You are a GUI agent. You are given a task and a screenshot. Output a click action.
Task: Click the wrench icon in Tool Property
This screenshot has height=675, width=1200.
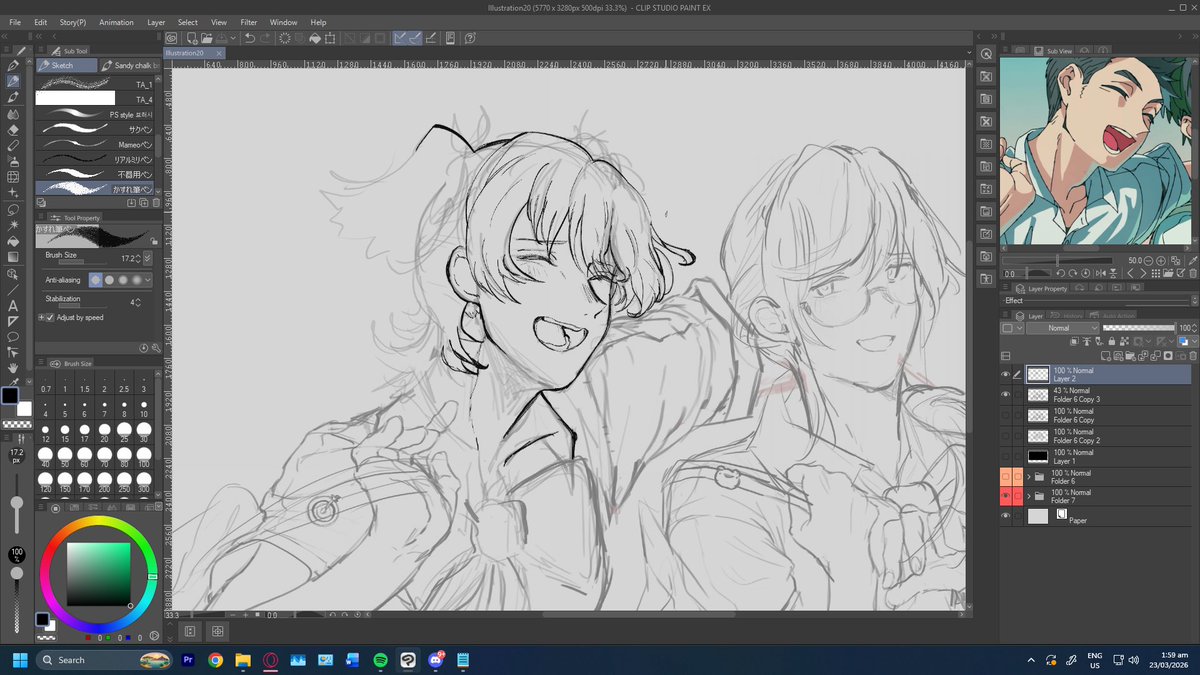[x=157, y=348]
